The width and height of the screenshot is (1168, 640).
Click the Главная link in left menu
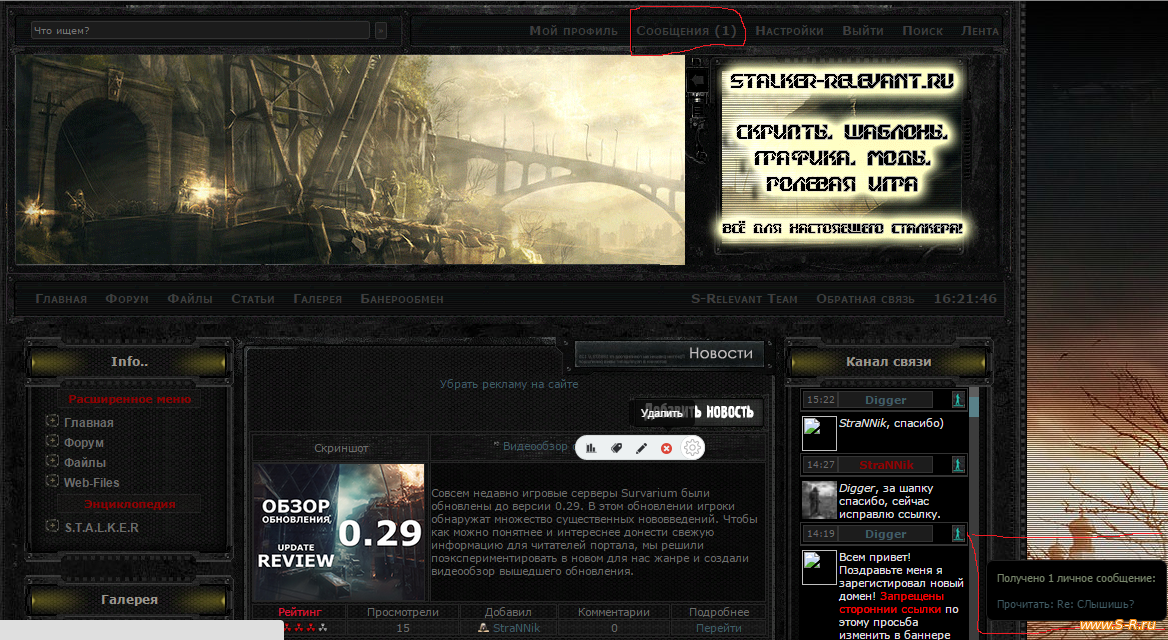(x=89, y=422)
